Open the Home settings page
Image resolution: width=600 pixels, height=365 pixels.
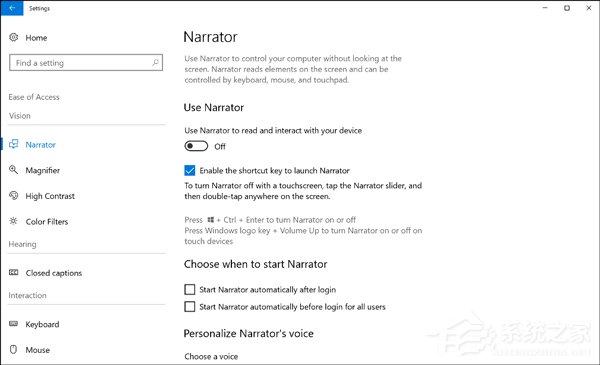click(36, 37)
